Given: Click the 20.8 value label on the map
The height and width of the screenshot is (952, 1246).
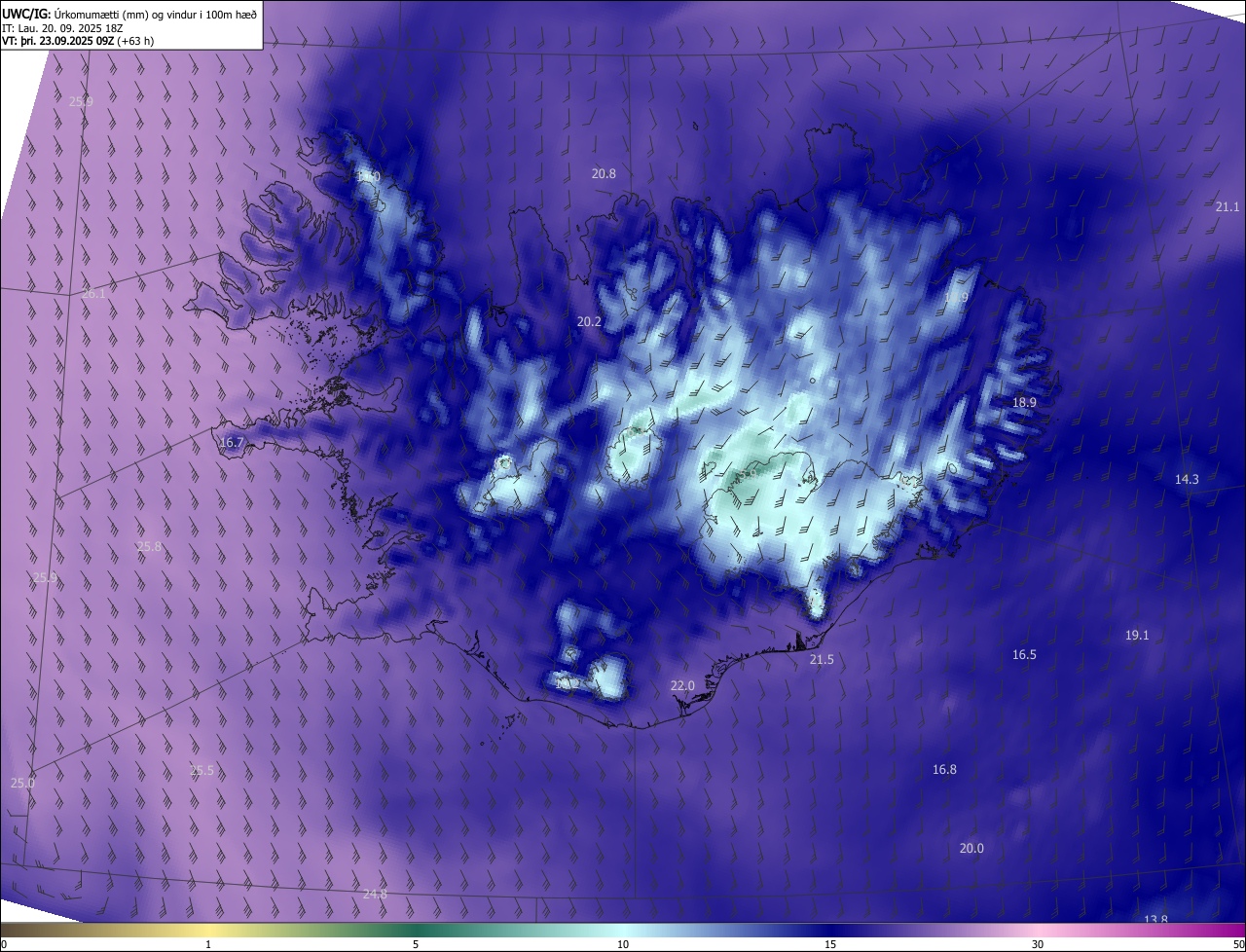Looking at the screenshot, I should (x=604, y=173).
